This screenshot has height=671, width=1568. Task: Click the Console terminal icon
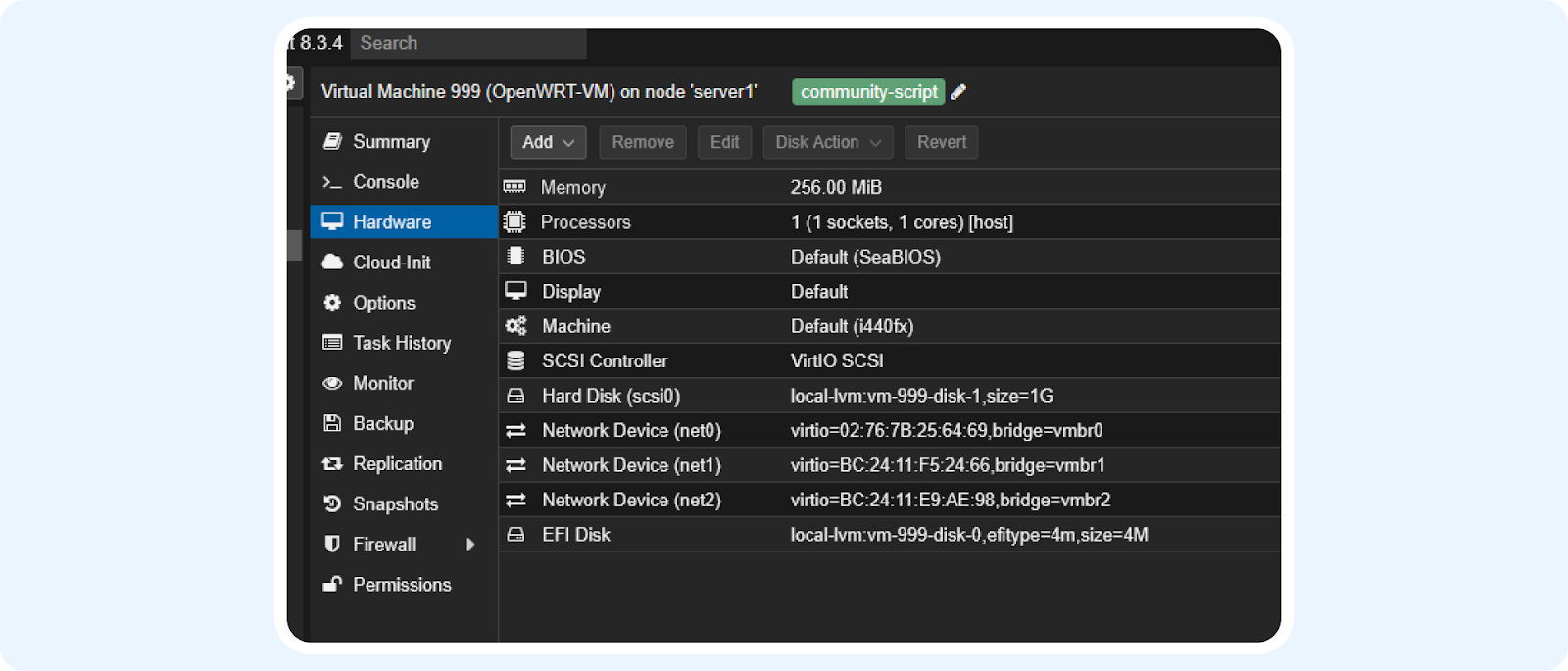332,182
